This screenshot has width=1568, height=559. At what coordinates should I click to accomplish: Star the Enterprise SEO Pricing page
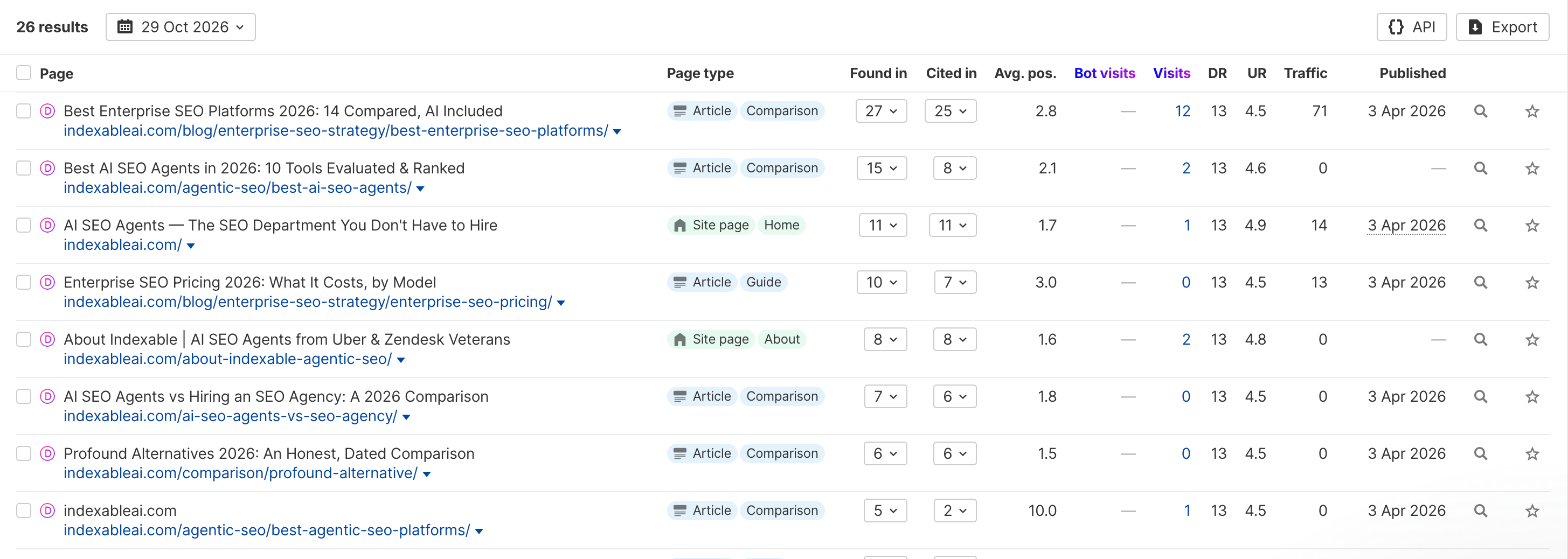[x=1532, y=282]
